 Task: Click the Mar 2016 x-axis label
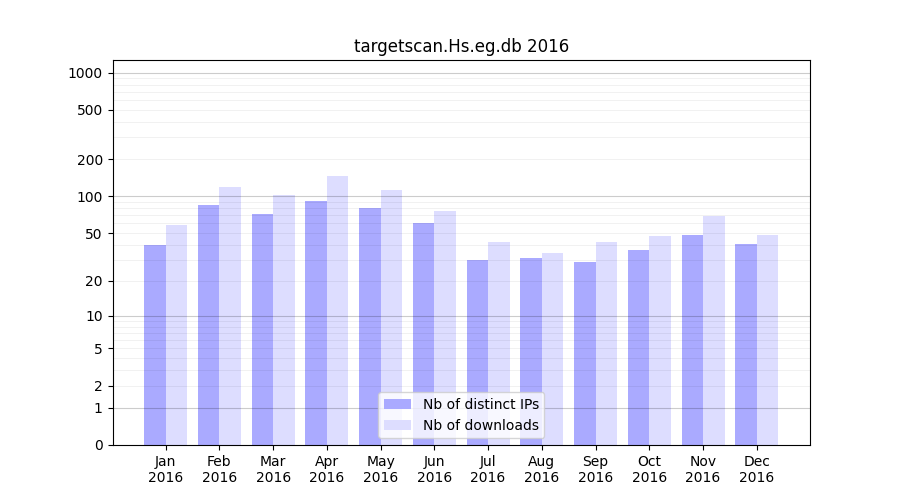tap(273, 469)
